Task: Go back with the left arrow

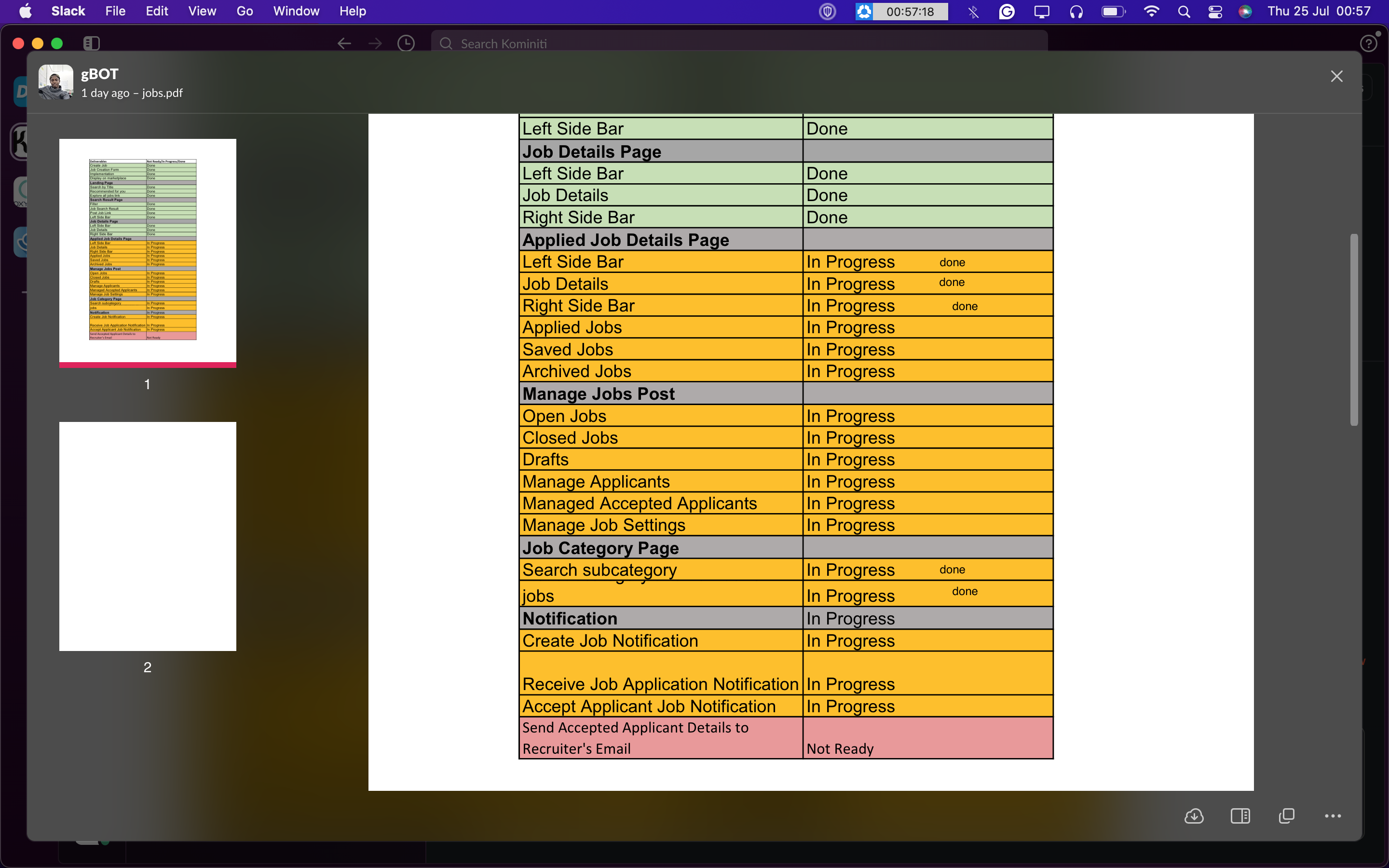Action: tap(344, 43)
